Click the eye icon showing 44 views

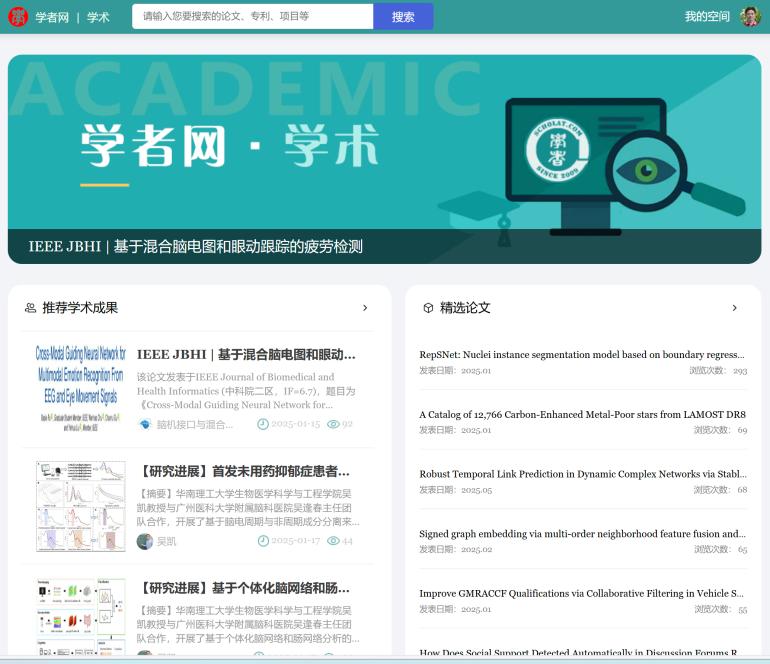[333, 541]
